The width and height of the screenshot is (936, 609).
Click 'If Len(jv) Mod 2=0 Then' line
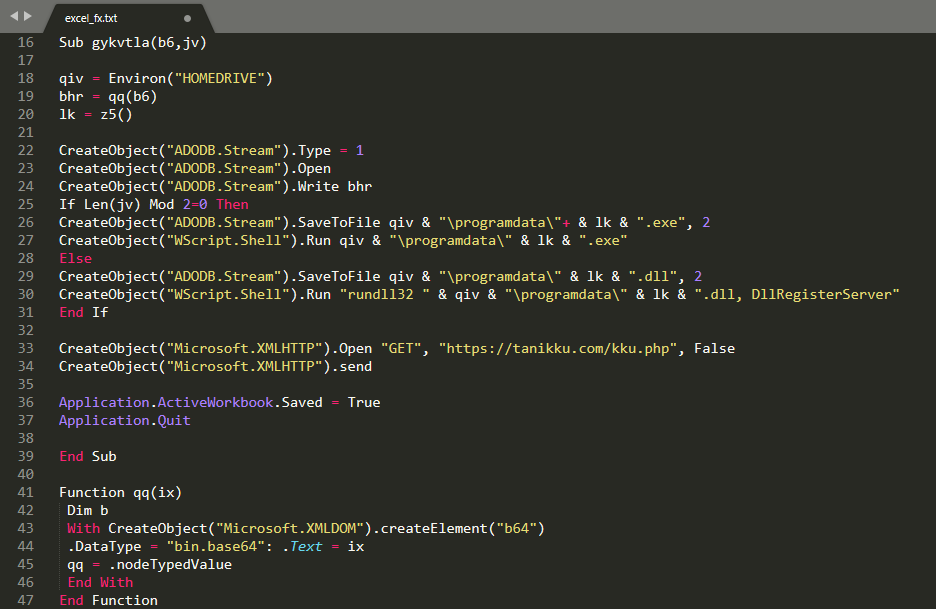pos(153,204)
